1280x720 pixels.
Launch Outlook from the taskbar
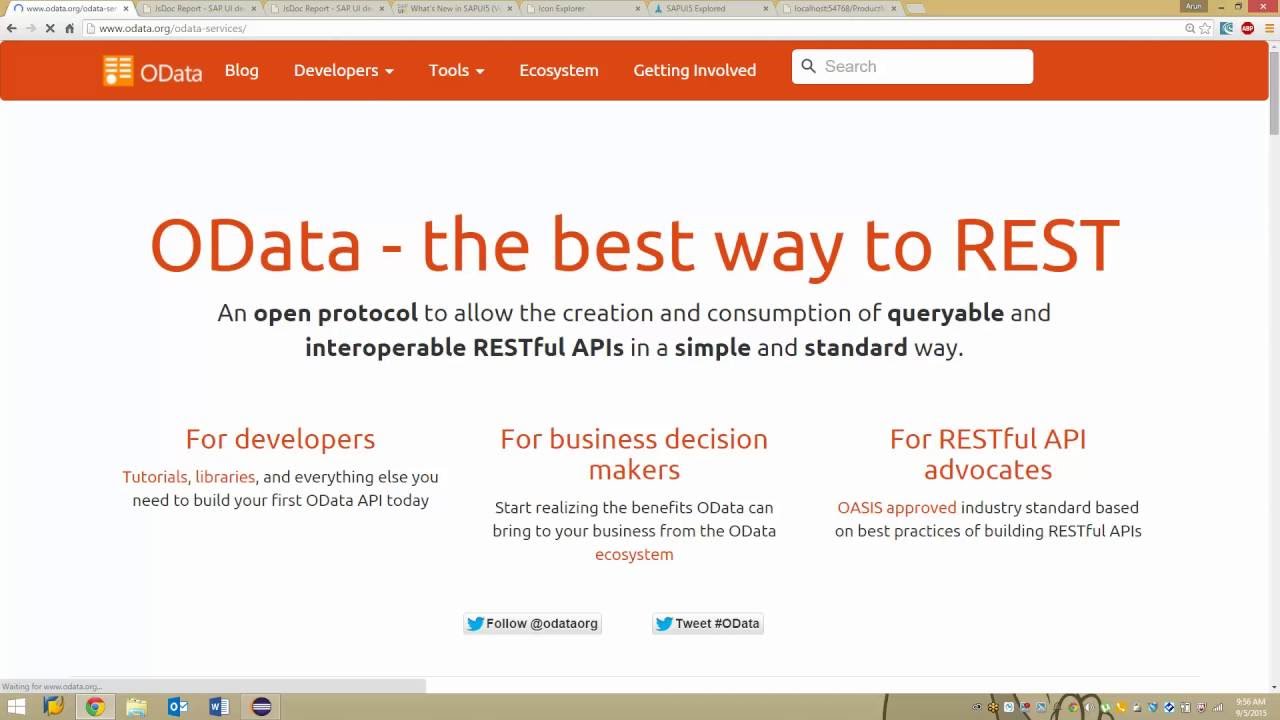(178, 707)
